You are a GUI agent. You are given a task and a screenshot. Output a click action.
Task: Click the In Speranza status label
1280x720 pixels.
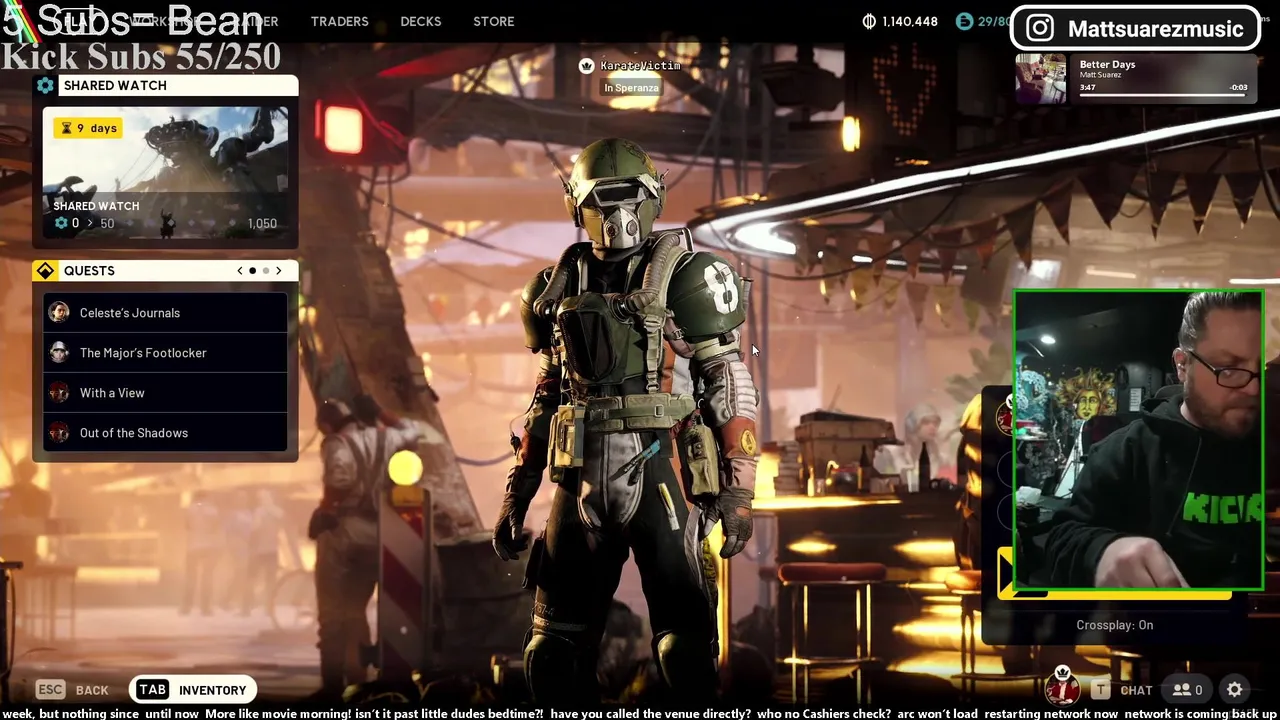[631, 88]
